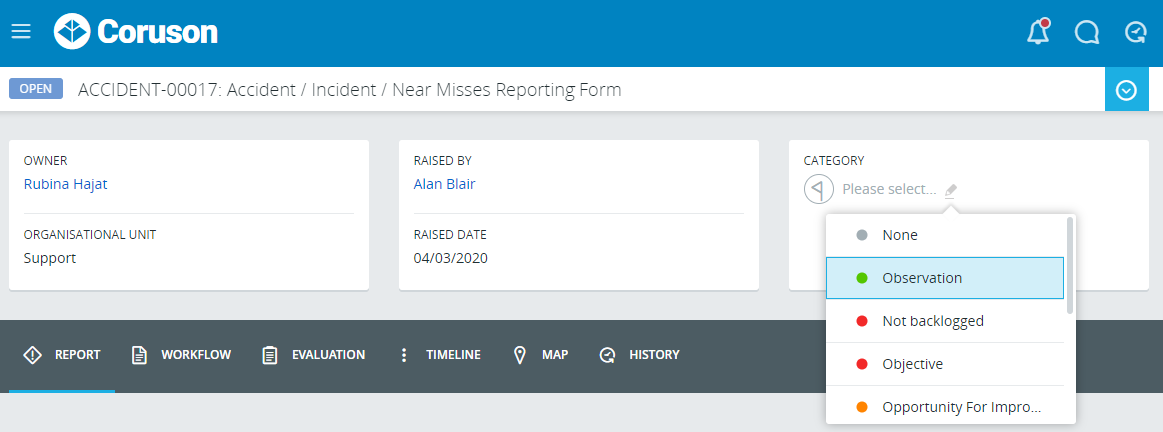1163x432 pixels.
Task: Open owner Rubina Hajat's profile
Action: click(x=65, y=184)
